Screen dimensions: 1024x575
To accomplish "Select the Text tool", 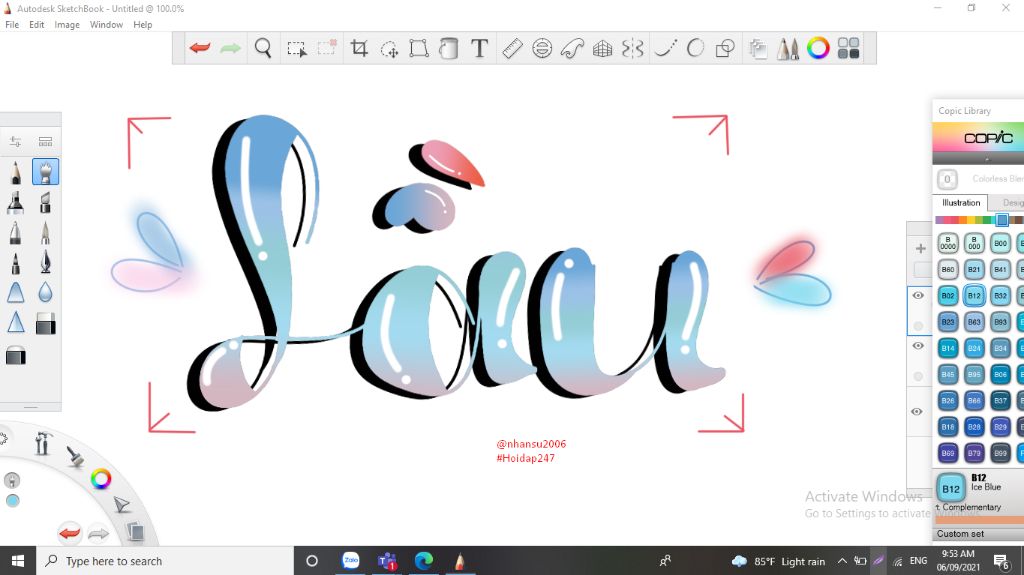I will coord(479,48).
